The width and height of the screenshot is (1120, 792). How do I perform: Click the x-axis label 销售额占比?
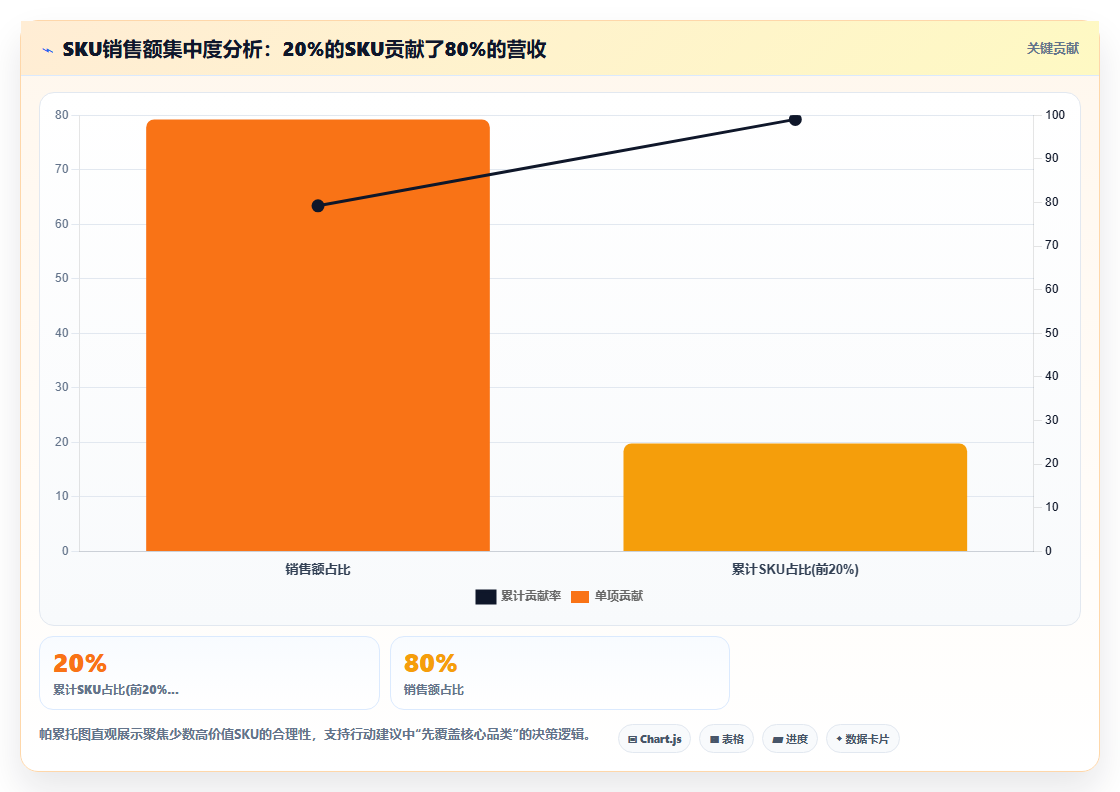318,569
